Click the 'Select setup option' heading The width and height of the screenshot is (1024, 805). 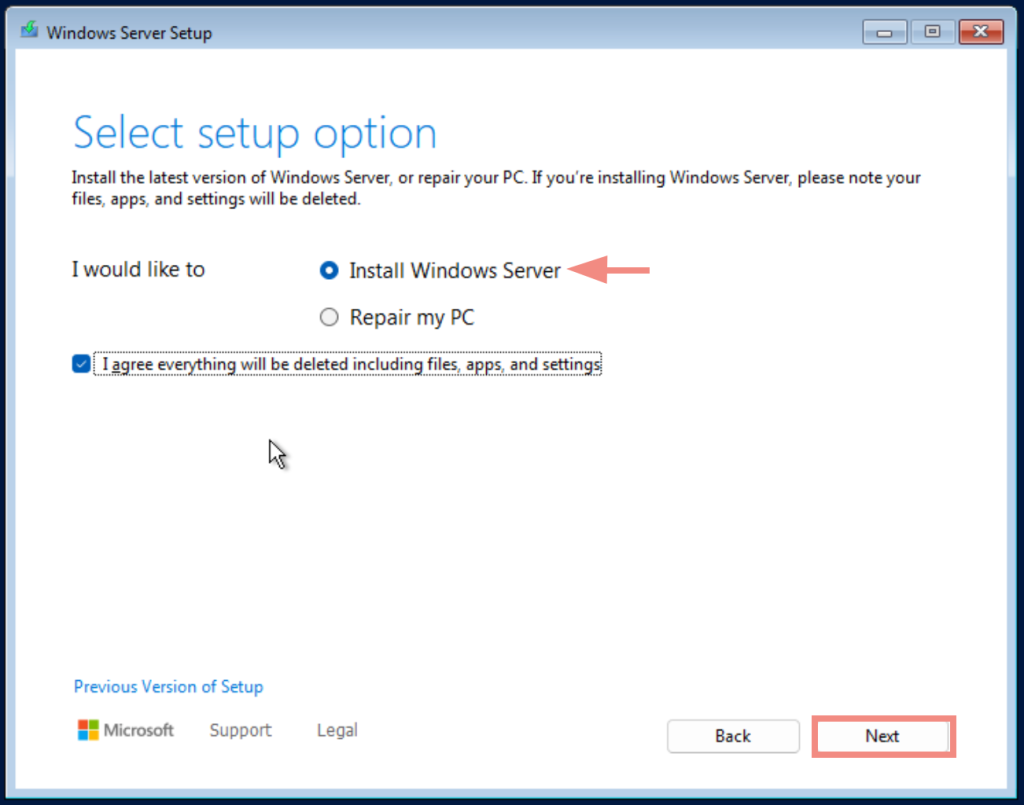point(254,131)
